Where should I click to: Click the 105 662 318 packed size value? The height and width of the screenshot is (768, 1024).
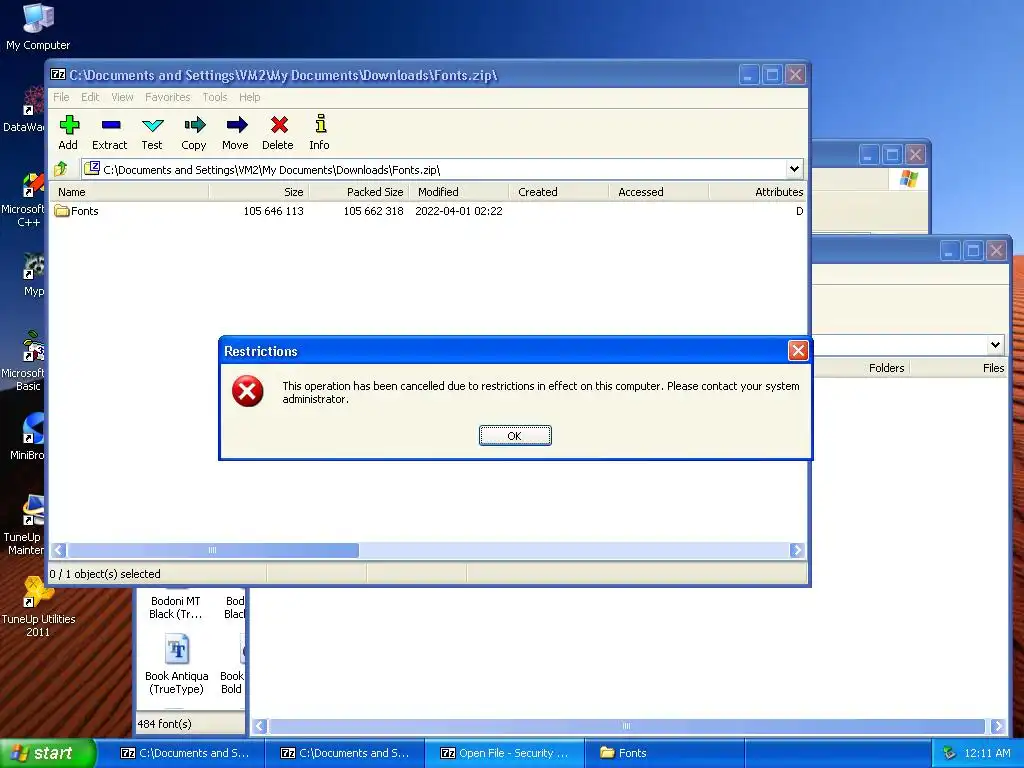pos(374,211)
